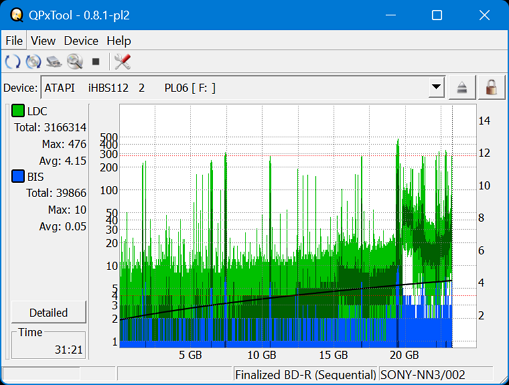Click the blue BIS color swatch
Image resolution: width=509 pixels, height=385 pixels.
coord(18,176)
